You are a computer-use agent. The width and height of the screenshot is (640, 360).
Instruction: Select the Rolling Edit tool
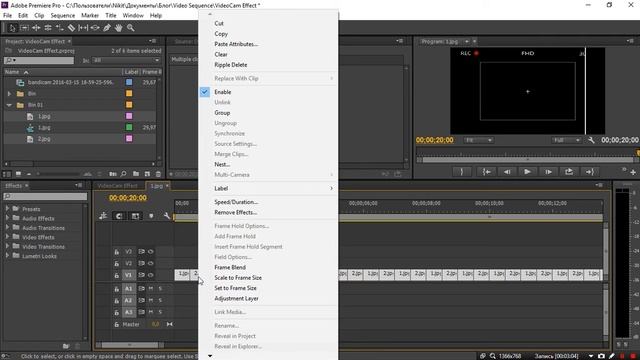pos(48,28)
